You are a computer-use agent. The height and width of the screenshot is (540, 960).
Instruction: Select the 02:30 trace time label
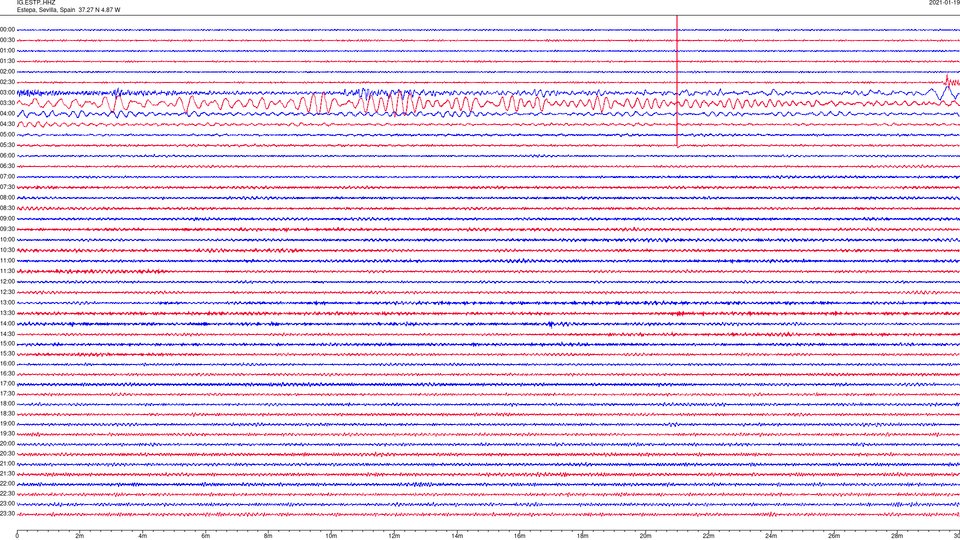(x=7, y=82)
